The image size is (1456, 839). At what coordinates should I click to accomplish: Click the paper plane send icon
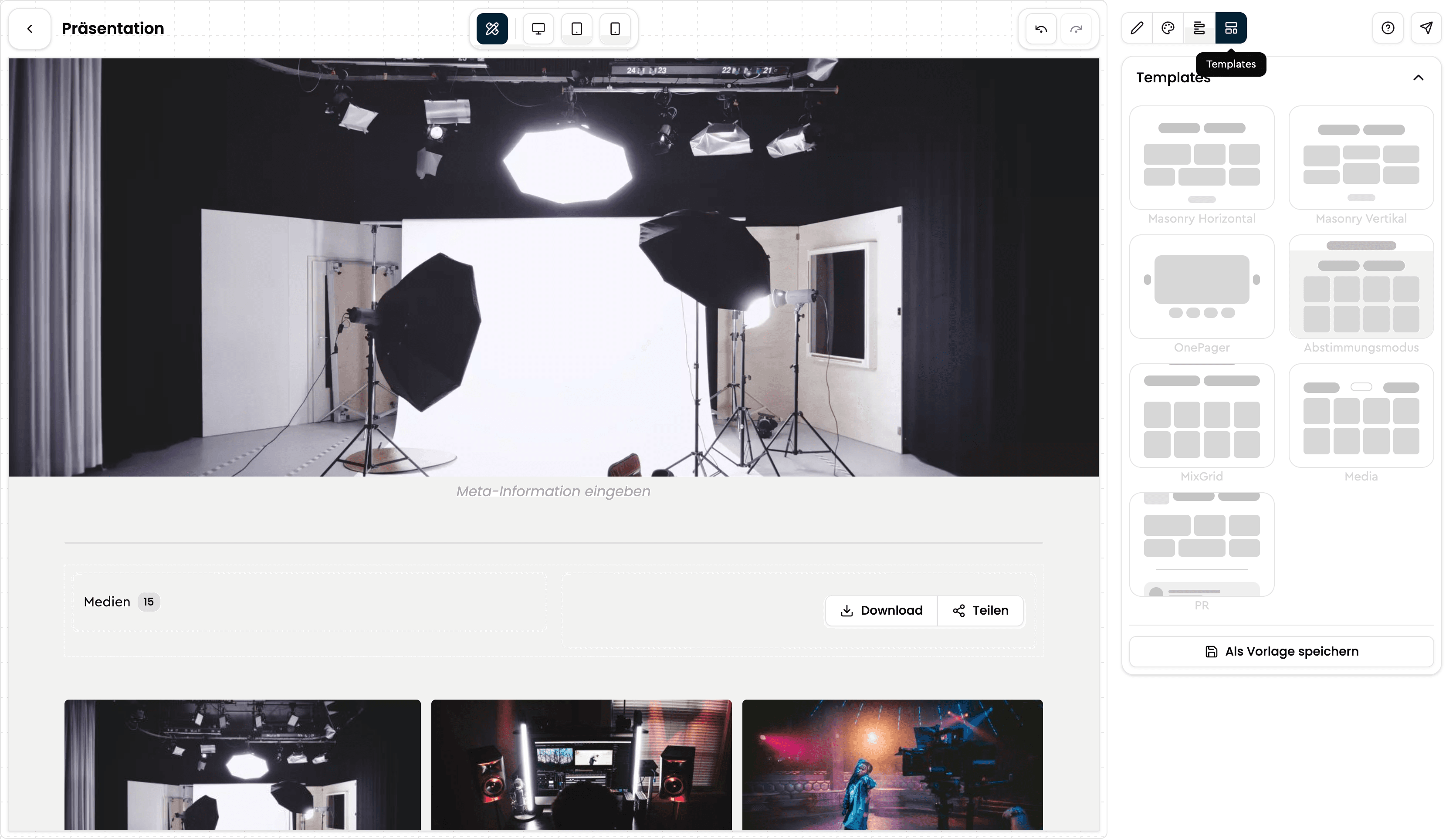click(1426, 27)
